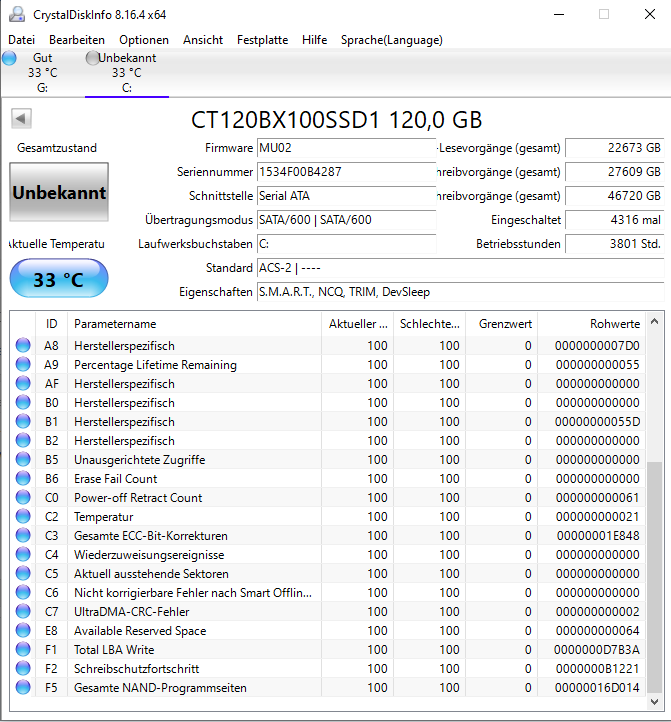671x722 pixels.
Task: Click the Standard field ACS-2
Action: pyautogui.click(x=461, y=268)
